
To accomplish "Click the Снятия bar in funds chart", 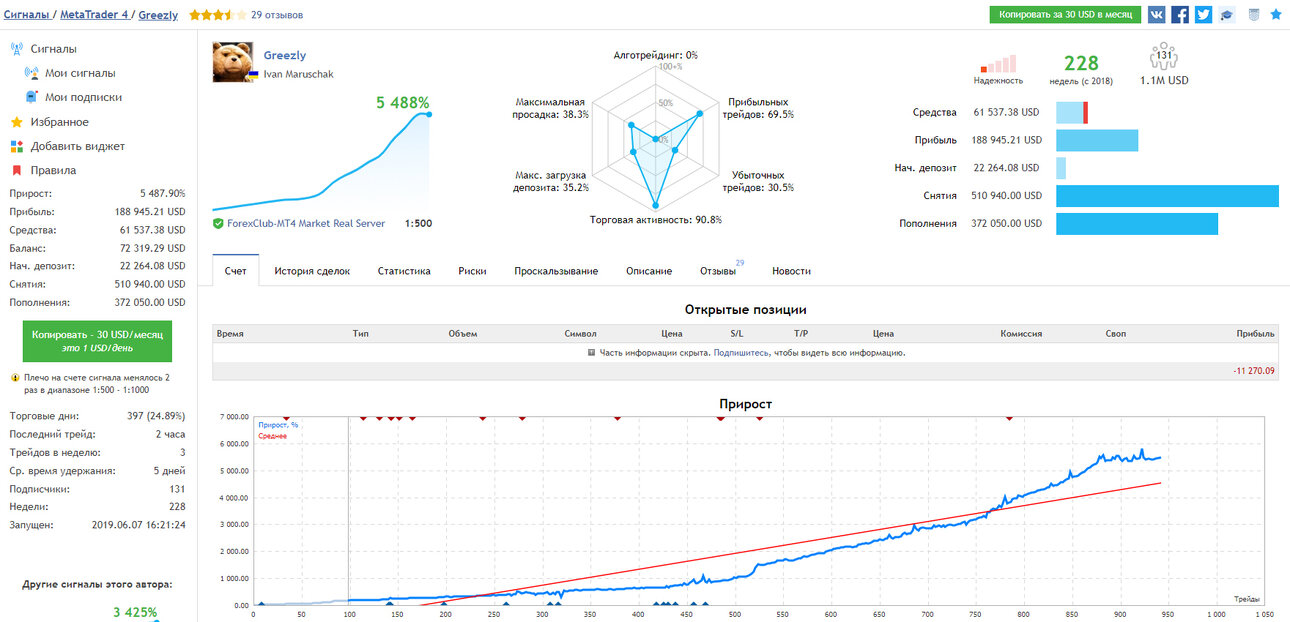I will (x=1167, y=196).
